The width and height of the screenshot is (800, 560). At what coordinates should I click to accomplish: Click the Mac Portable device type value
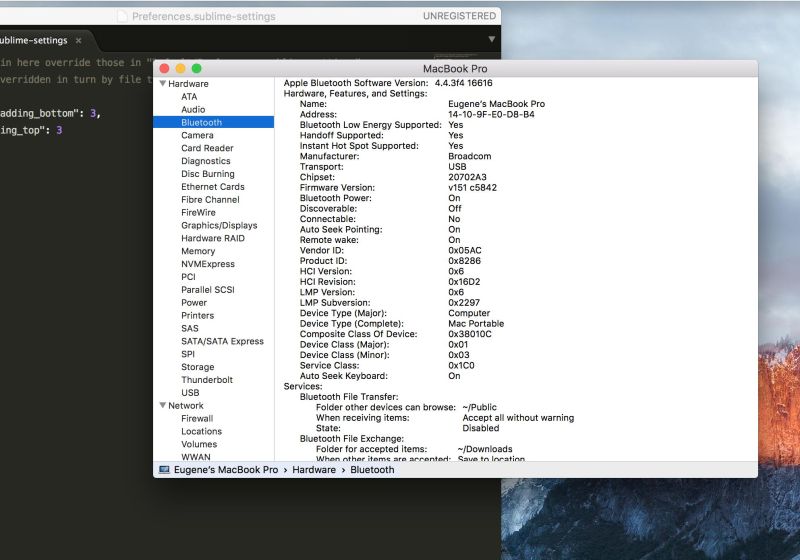pyautogui.click(x=476, y=323)
